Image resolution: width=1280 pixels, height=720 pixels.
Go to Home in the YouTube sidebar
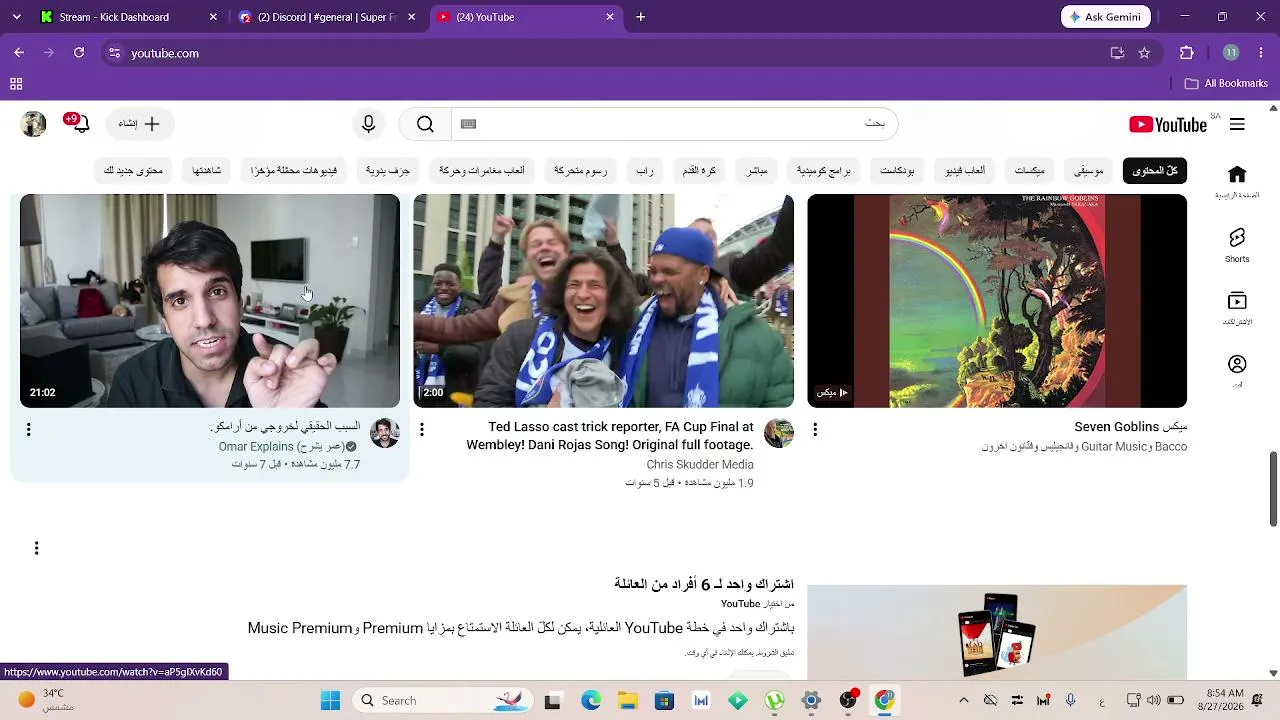point(1237,182)
